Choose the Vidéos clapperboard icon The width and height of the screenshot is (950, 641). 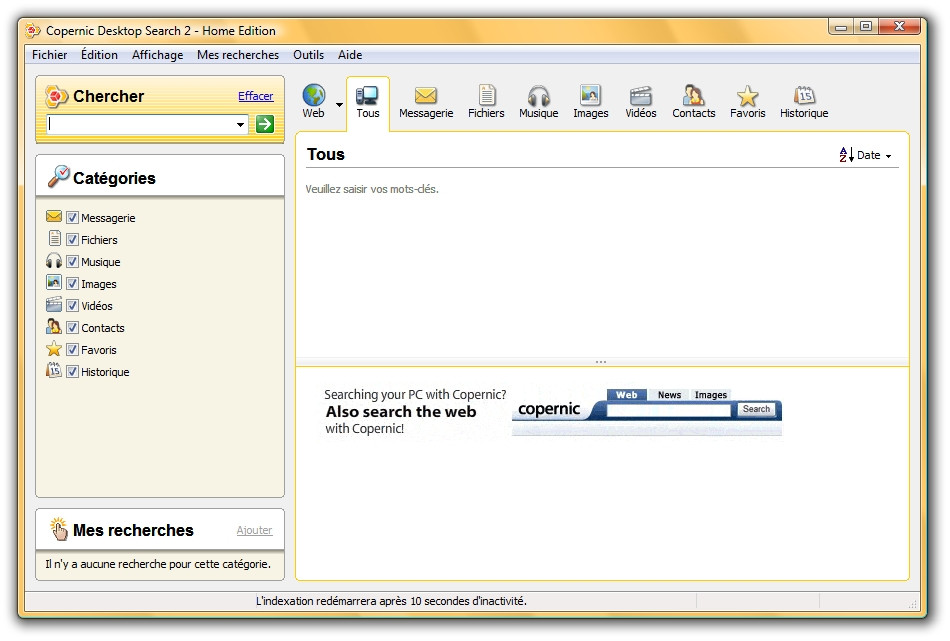[x=641, y=97]
